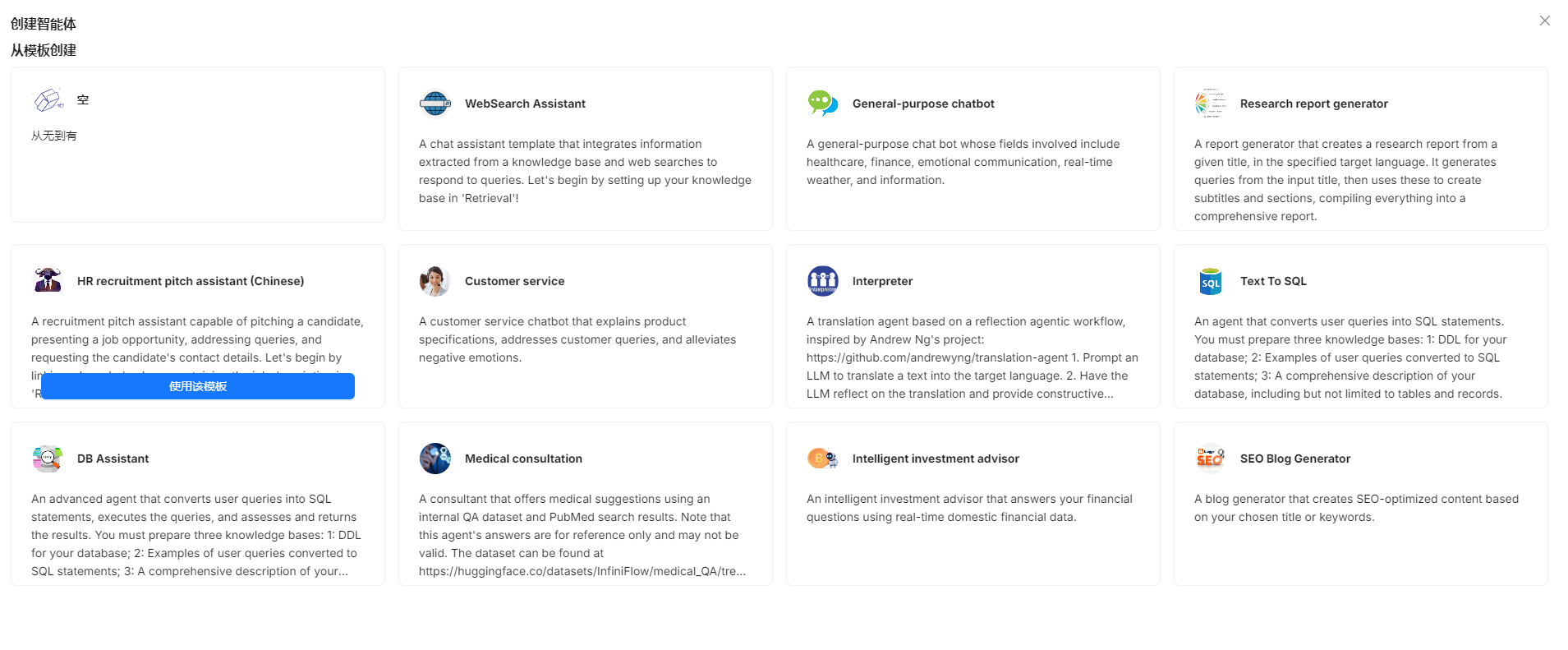Click the Medical consultation round icon

[435, 459]
